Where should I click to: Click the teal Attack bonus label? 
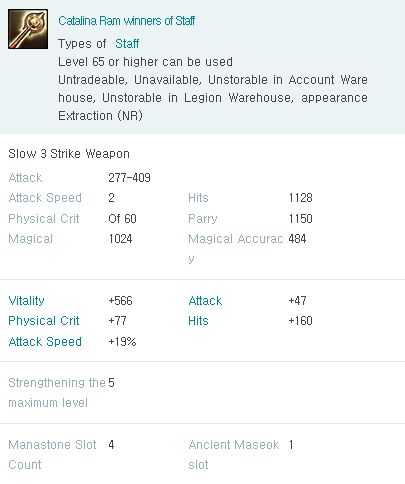(x=205, y=301)
